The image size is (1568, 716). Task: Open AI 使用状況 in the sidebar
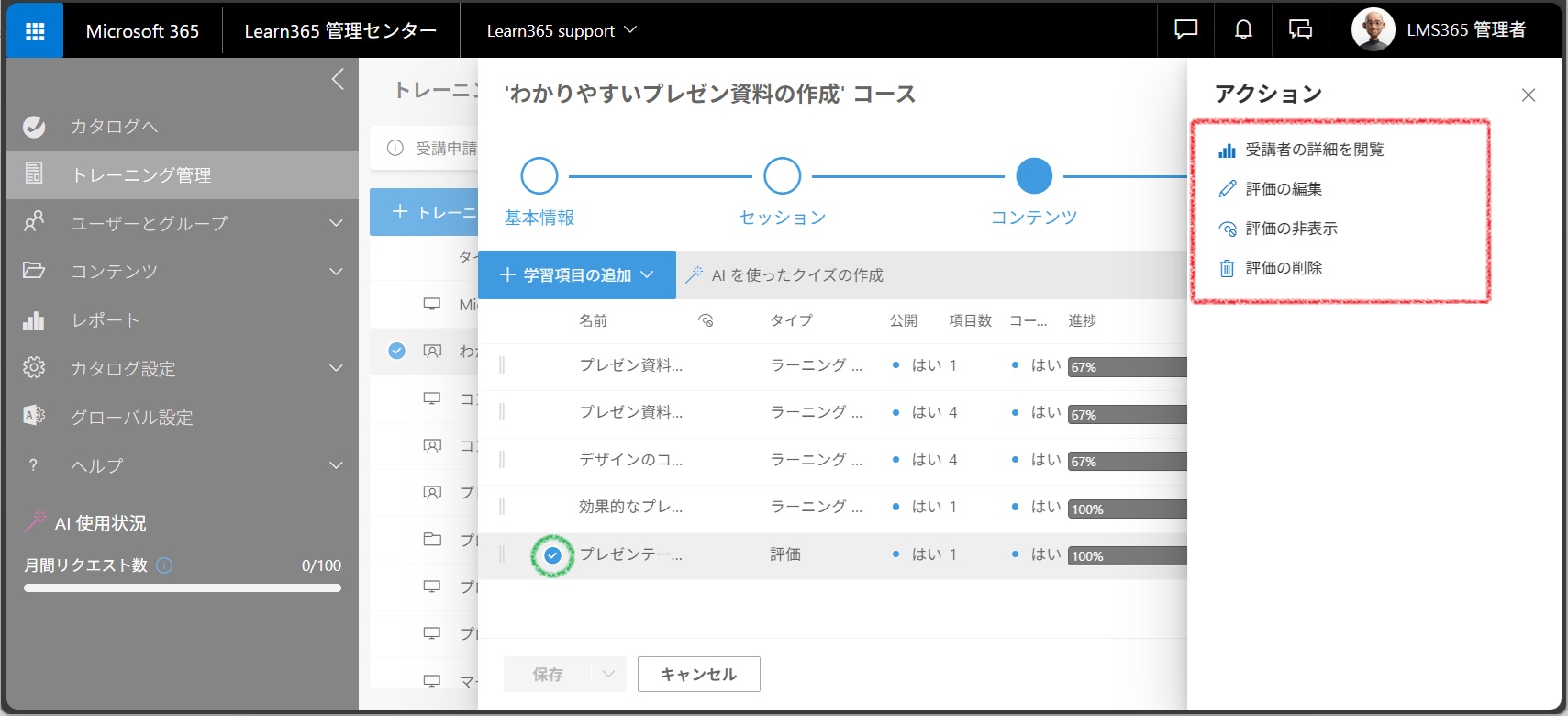coord(100,523)
